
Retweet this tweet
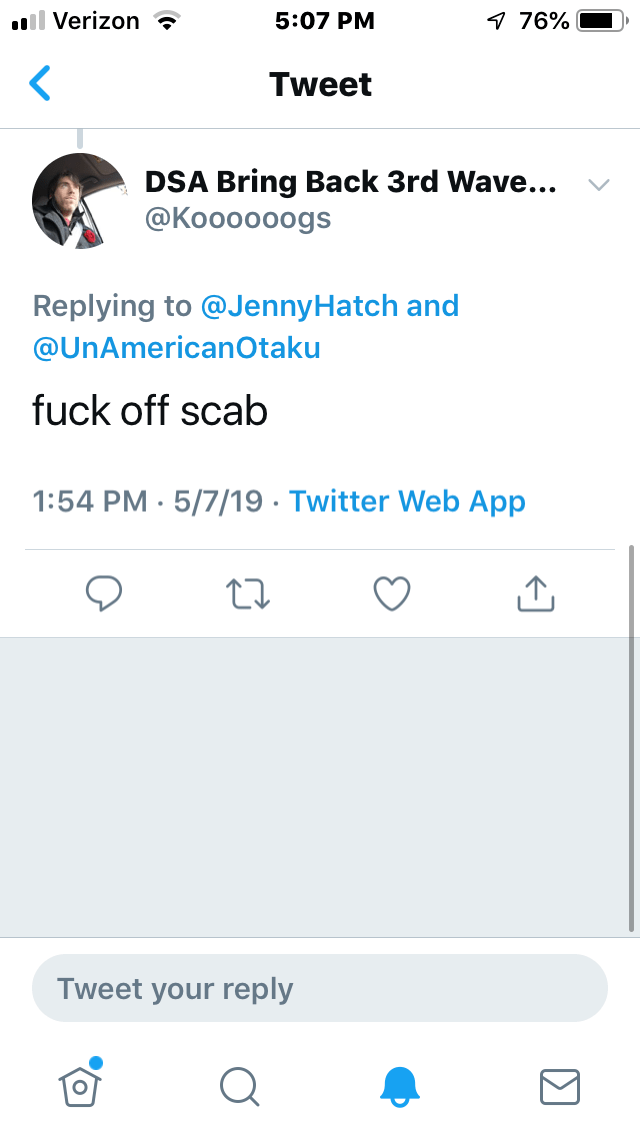tap(249, 593)
